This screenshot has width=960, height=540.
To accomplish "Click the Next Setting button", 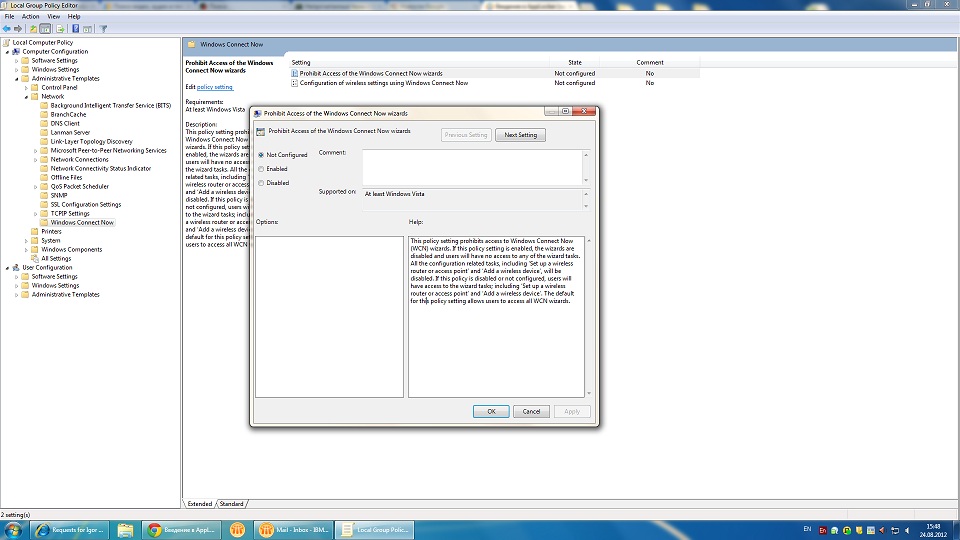I will pyautogui.click(x=520, y=135).
